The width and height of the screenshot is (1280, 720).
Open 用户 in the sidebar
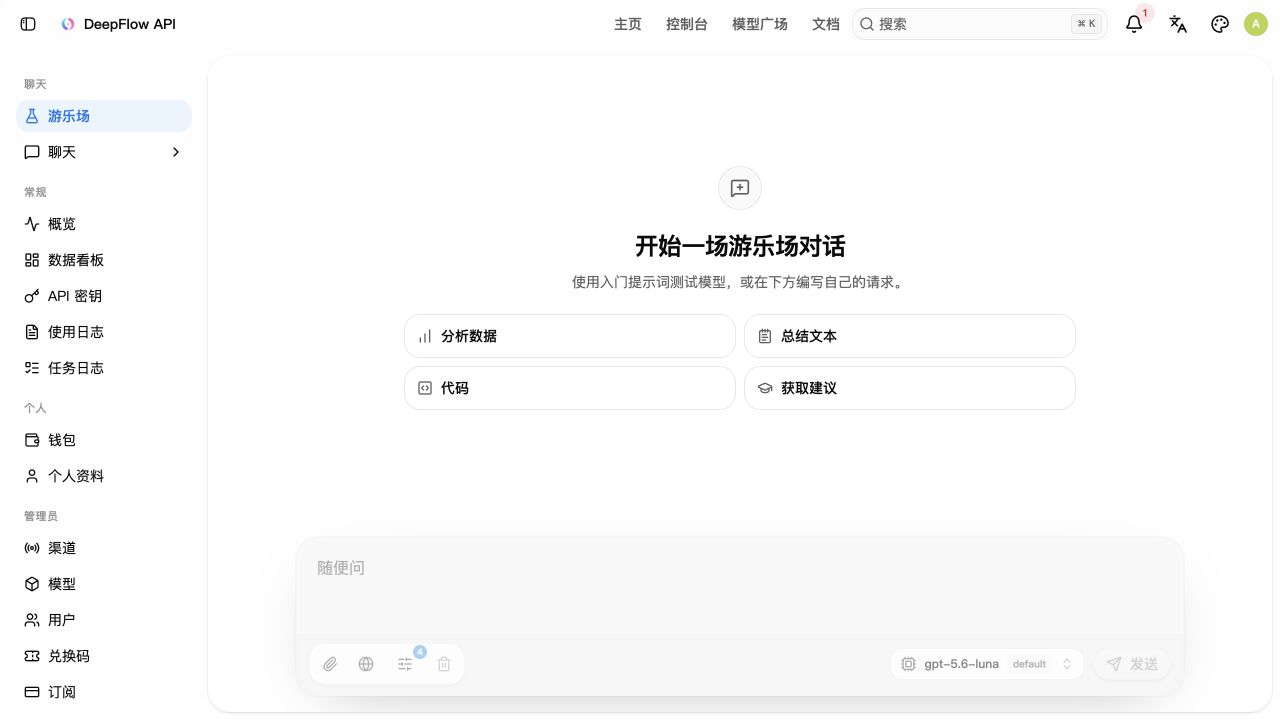pos(104,620)
